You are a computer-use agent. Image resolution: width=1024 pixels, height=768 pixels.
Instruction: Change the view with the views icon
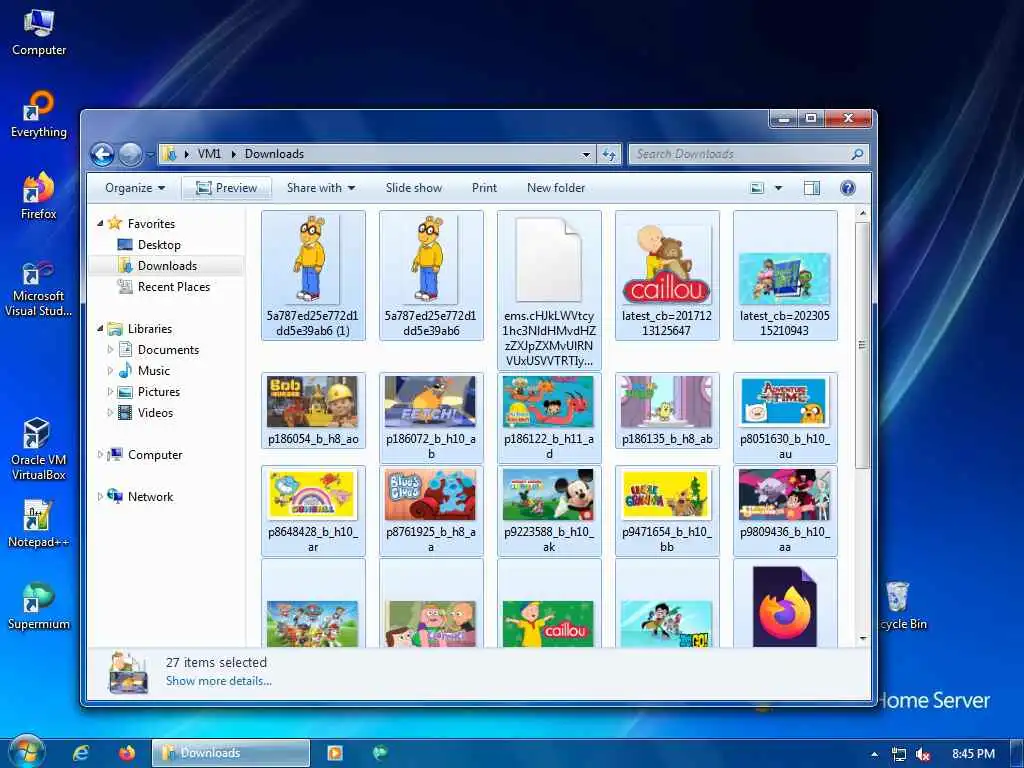[x=757, y=188]
